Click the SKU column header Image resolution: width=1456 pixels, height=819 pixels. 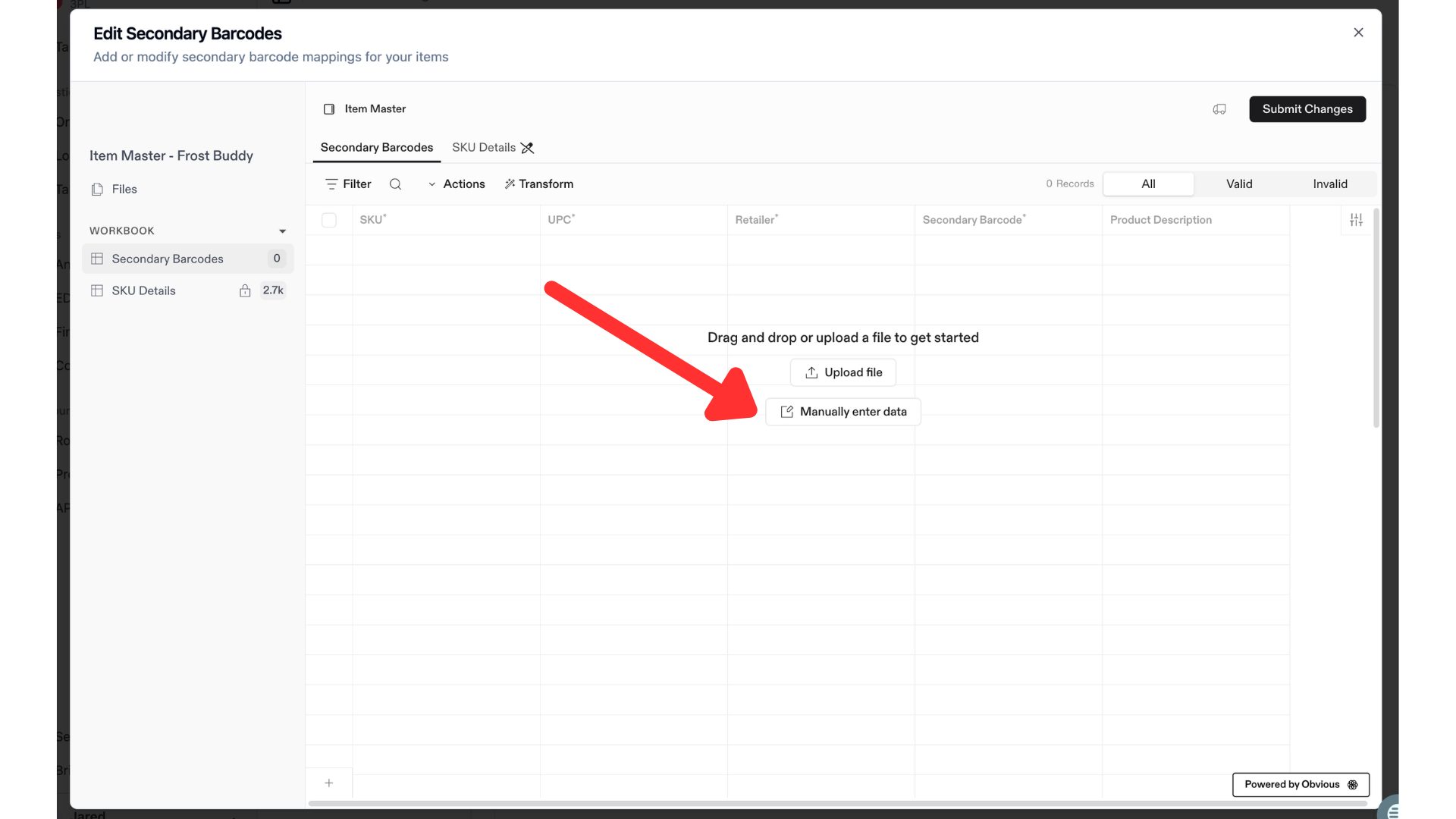[x=446, y=220]
